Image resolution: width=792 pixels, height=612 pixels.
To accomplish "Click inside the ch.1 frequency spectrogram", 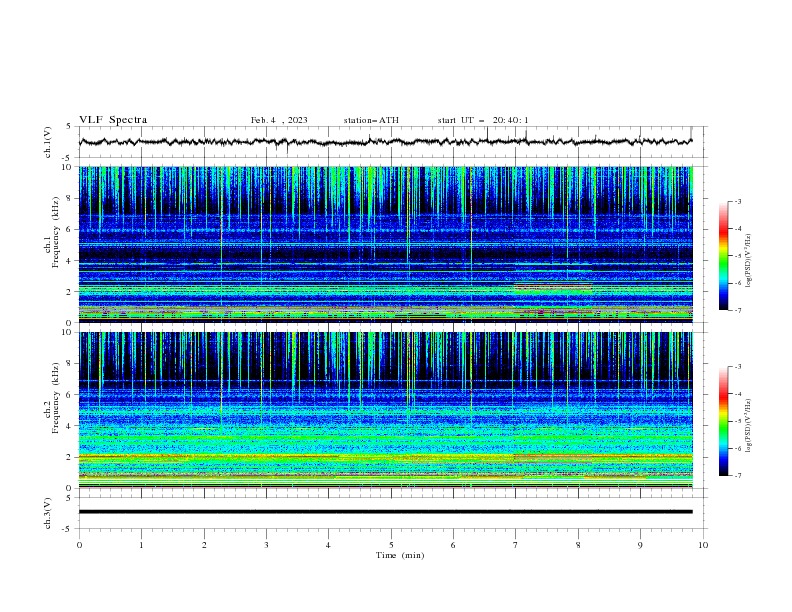I will 386,244.
